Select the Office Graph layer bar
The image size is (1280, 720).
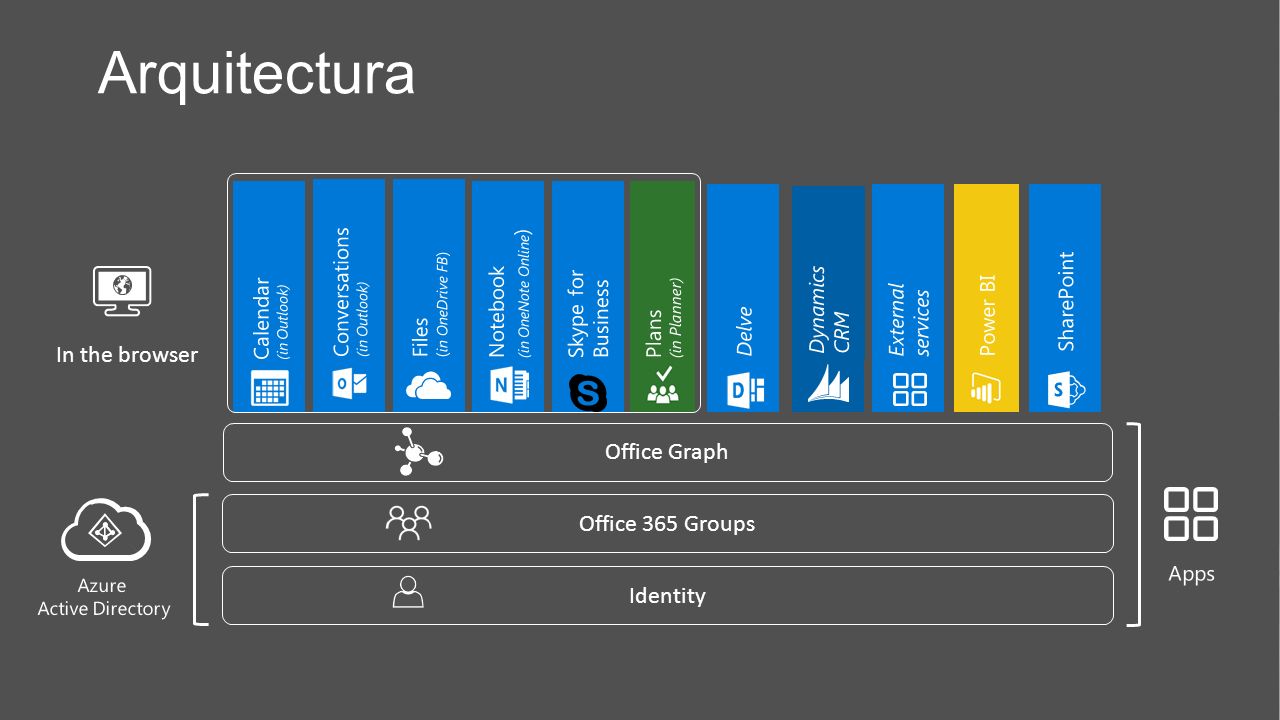pyautogui.click(x=668, y=452)
